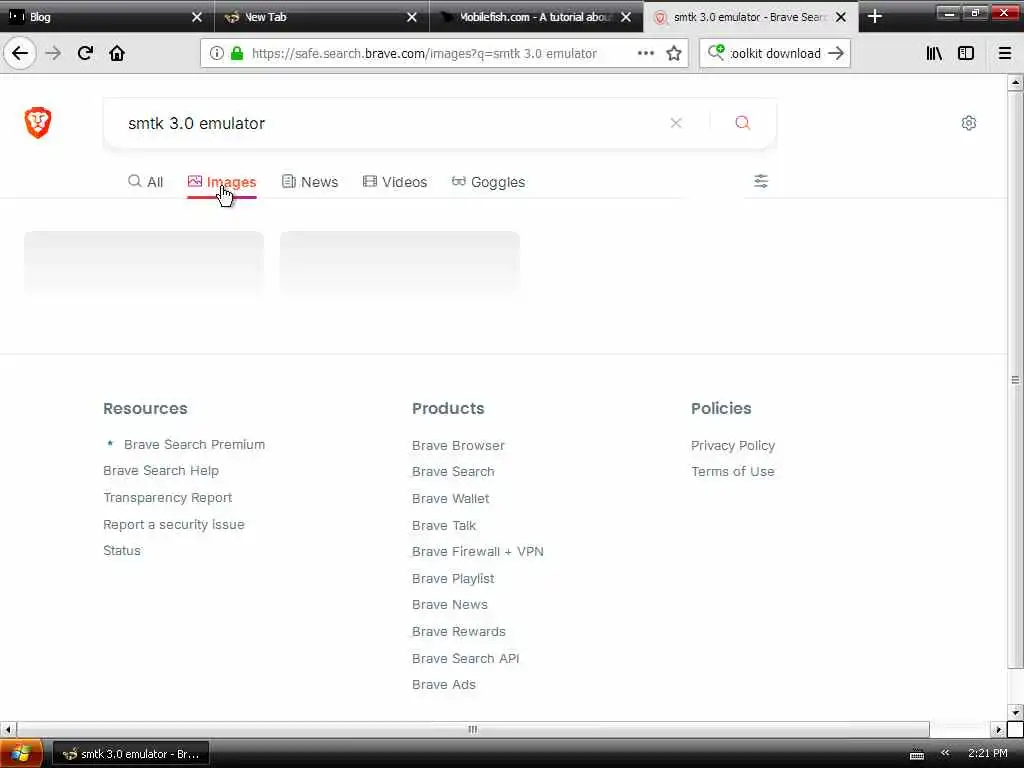Viewport: 1024px width, 768px height.
Task: Click the Brave lion logo
Action: [38, 123]
